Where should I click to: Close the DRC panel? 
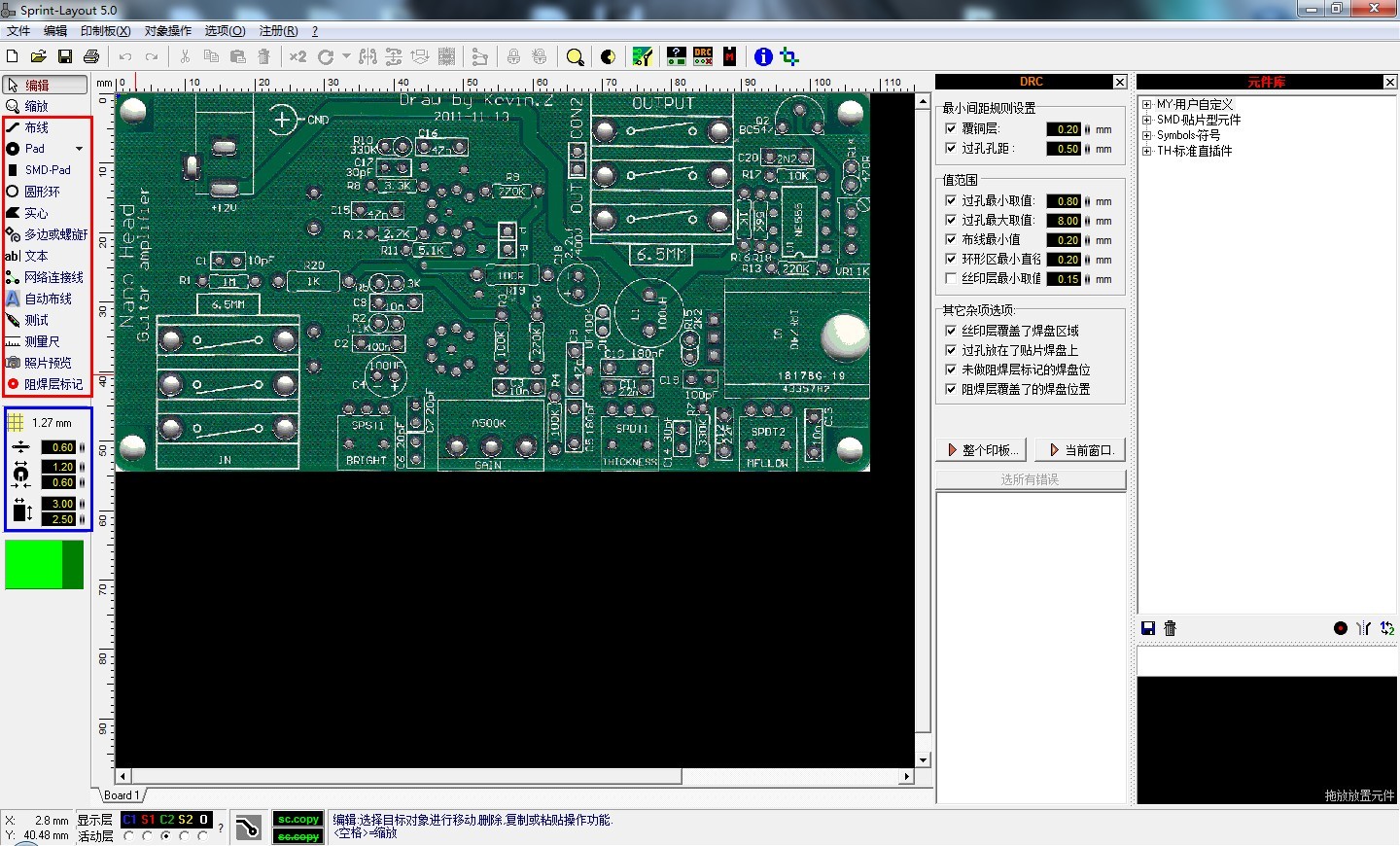click(1120, 82)
